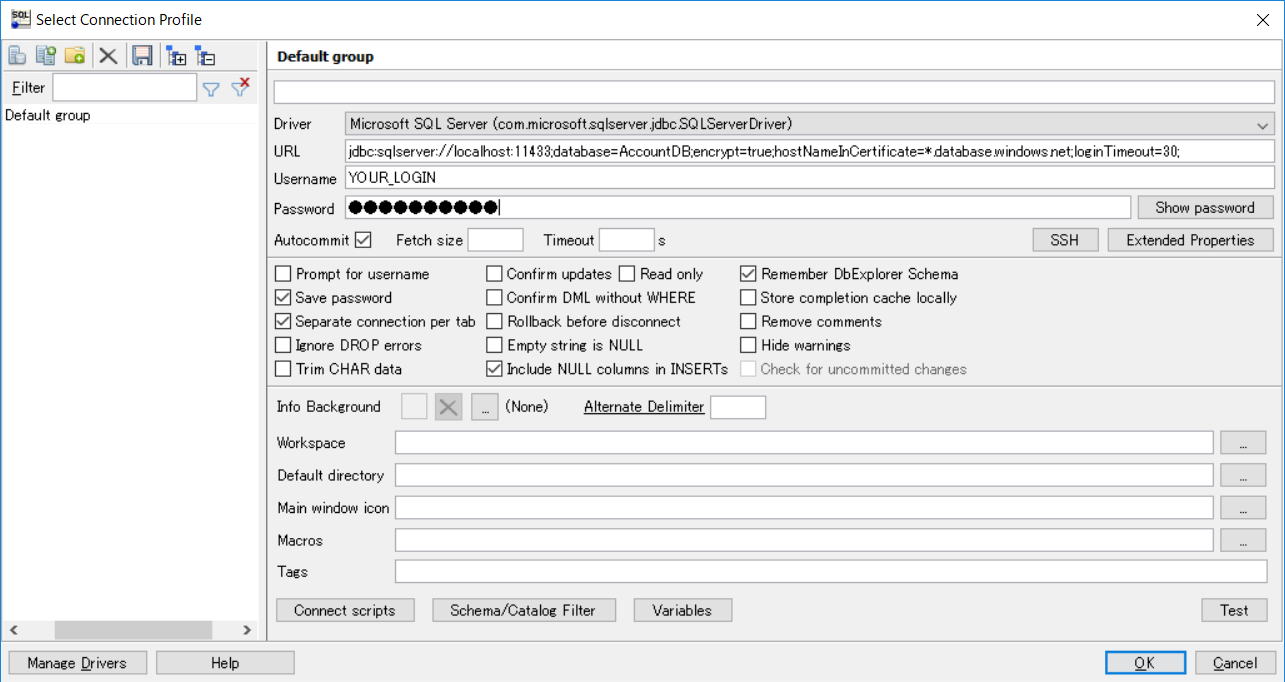Enable Prompt for username
This screenshot has width=1285, height=682.
point(282,273)
